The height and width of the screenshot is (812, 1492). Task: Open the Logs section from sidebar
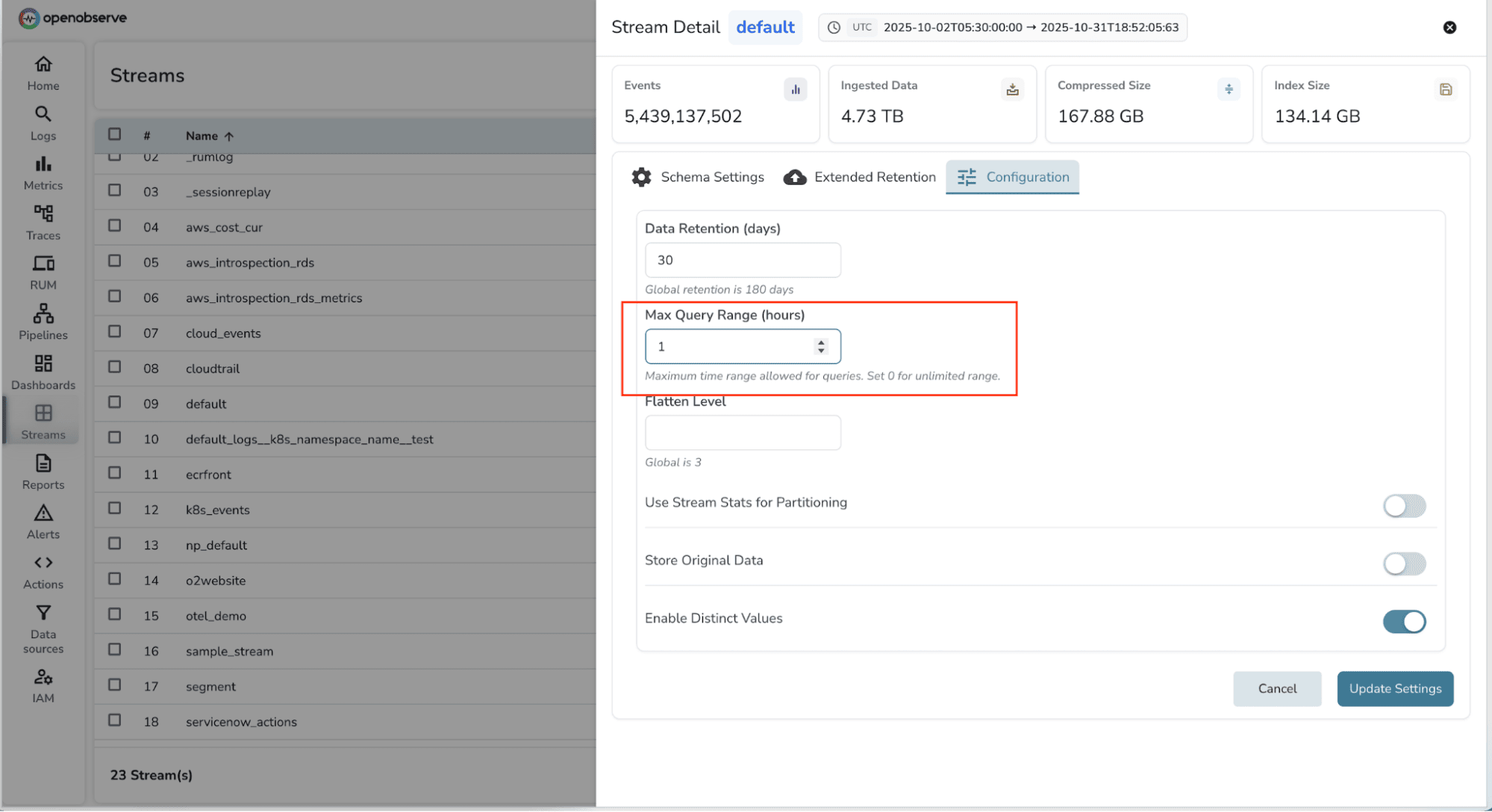click(x=43, y=123)
